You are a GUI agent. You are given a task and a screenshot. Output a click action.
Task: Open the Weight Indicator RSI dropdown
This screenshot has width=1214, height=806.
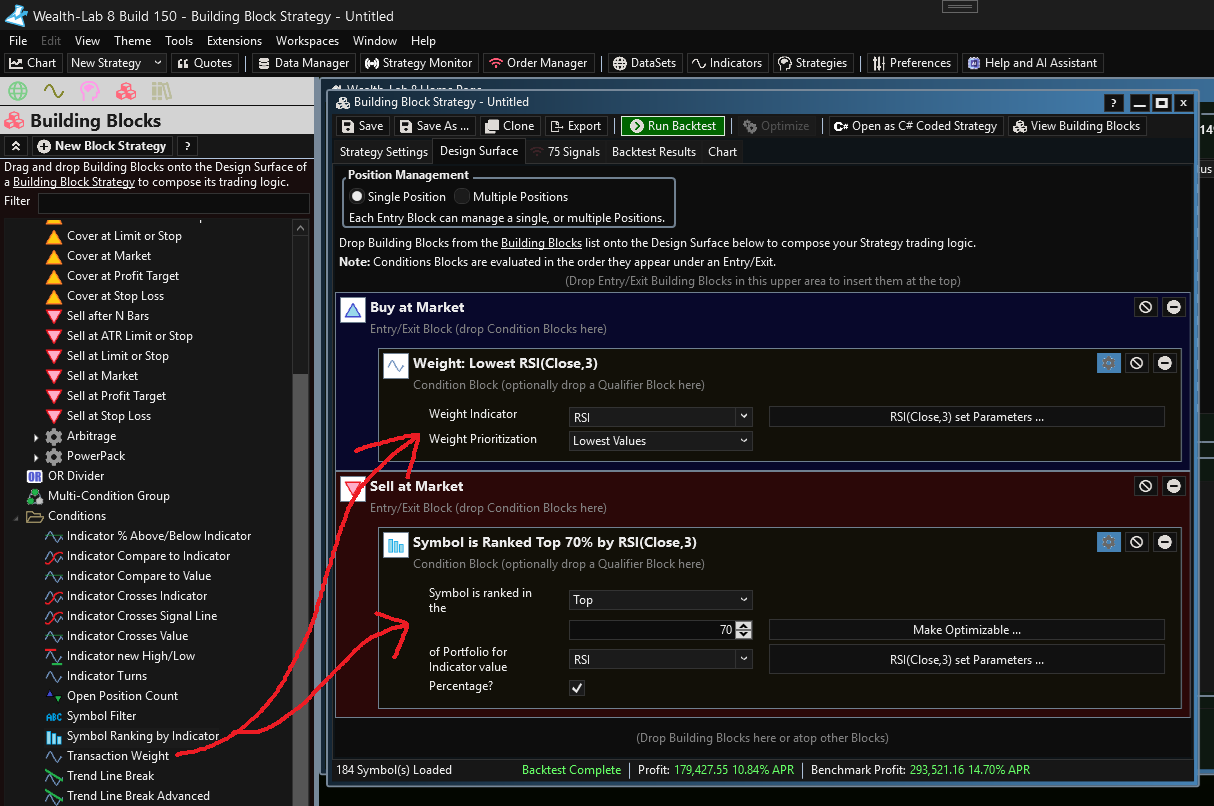660,417
